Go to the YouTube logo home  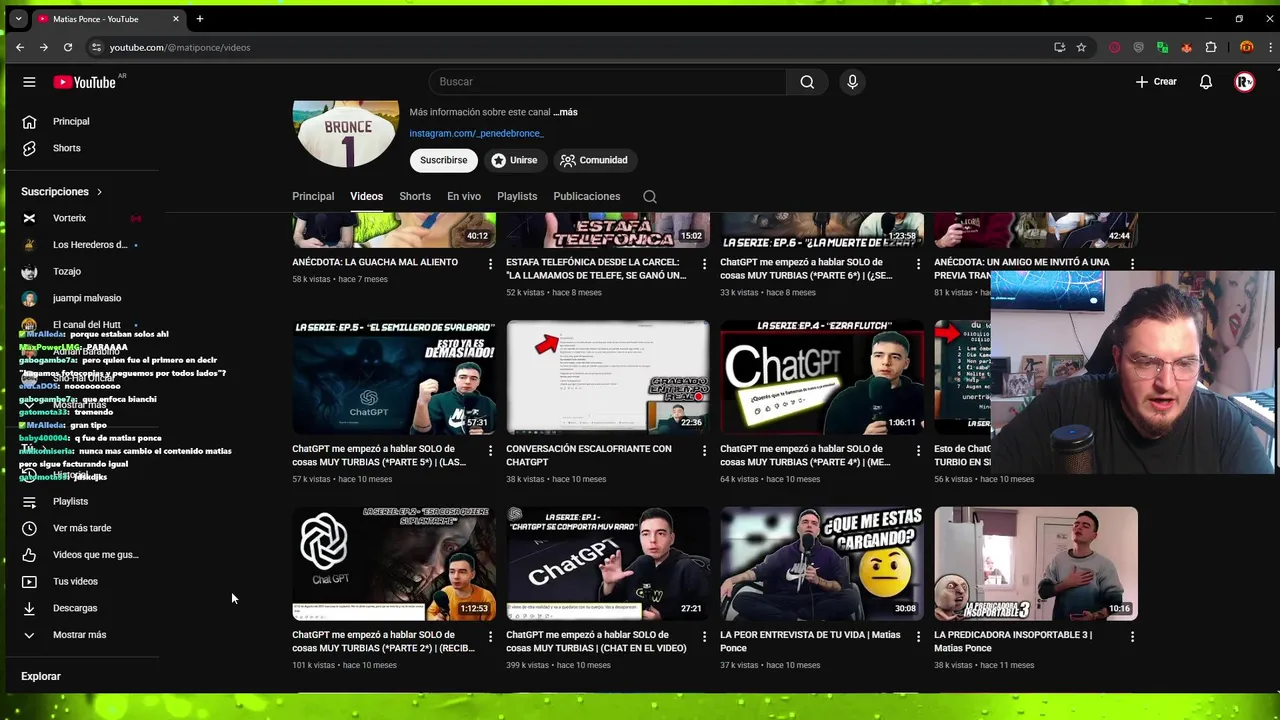(85, 82)
